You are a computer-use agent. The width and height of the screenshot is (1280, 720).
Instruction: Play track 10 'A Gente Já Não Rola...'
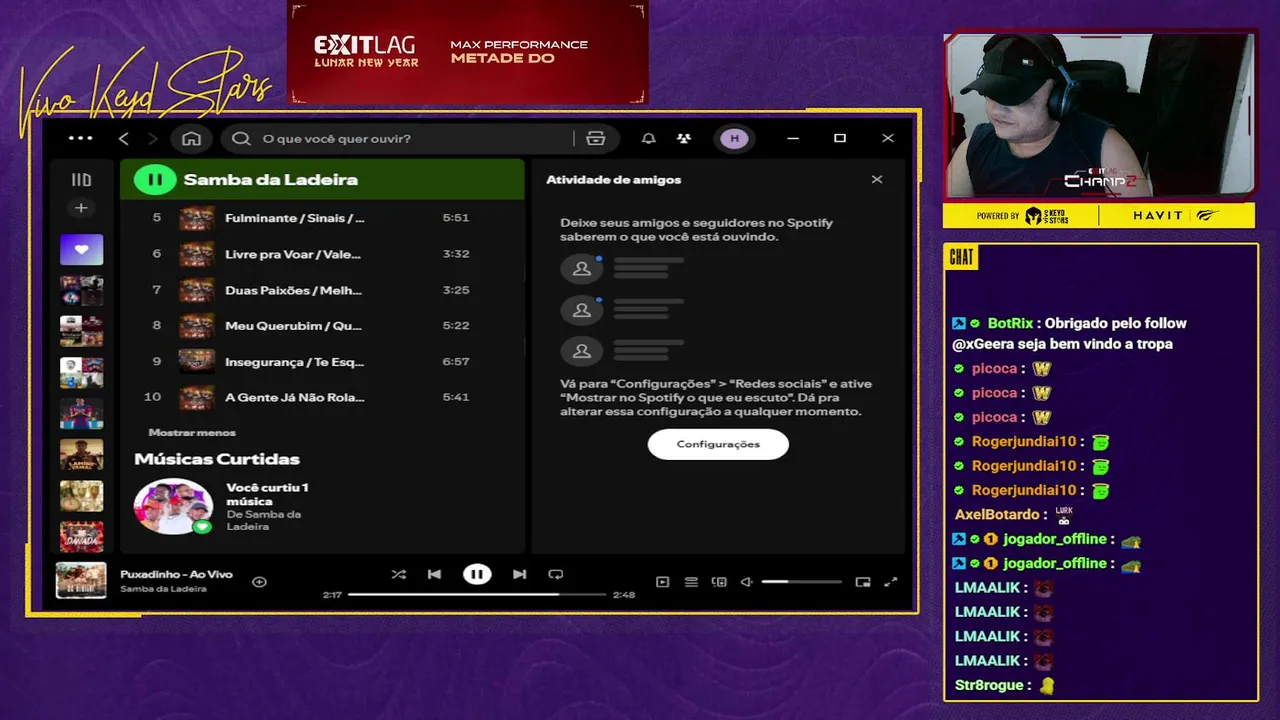pyautogui.click(x=322, y=397)
